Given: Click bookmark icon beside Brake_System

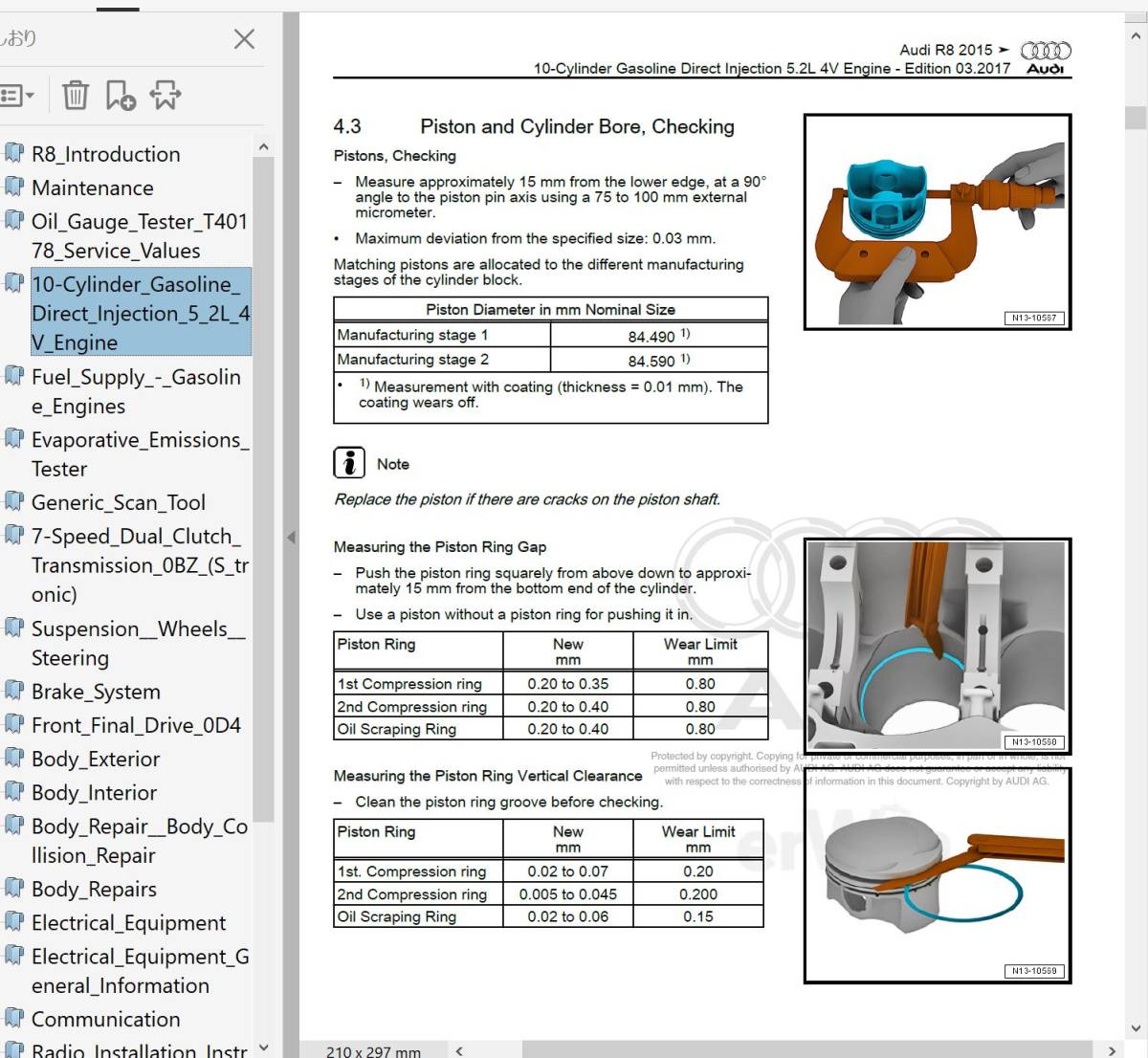Looking at the screenshot, I should pyautogui.click(x=13, y=690).
